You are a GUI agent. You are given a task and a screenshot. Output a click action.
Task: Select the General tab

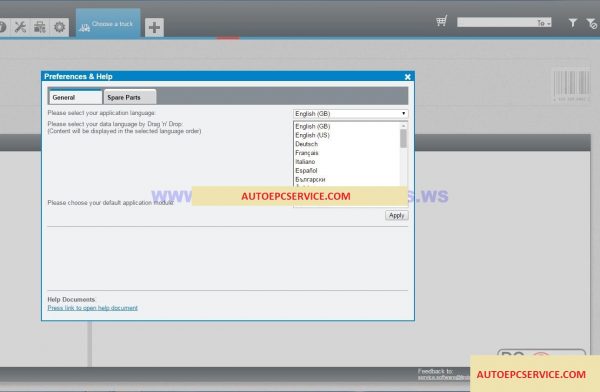pyautogui.click(x=75, y=97)
